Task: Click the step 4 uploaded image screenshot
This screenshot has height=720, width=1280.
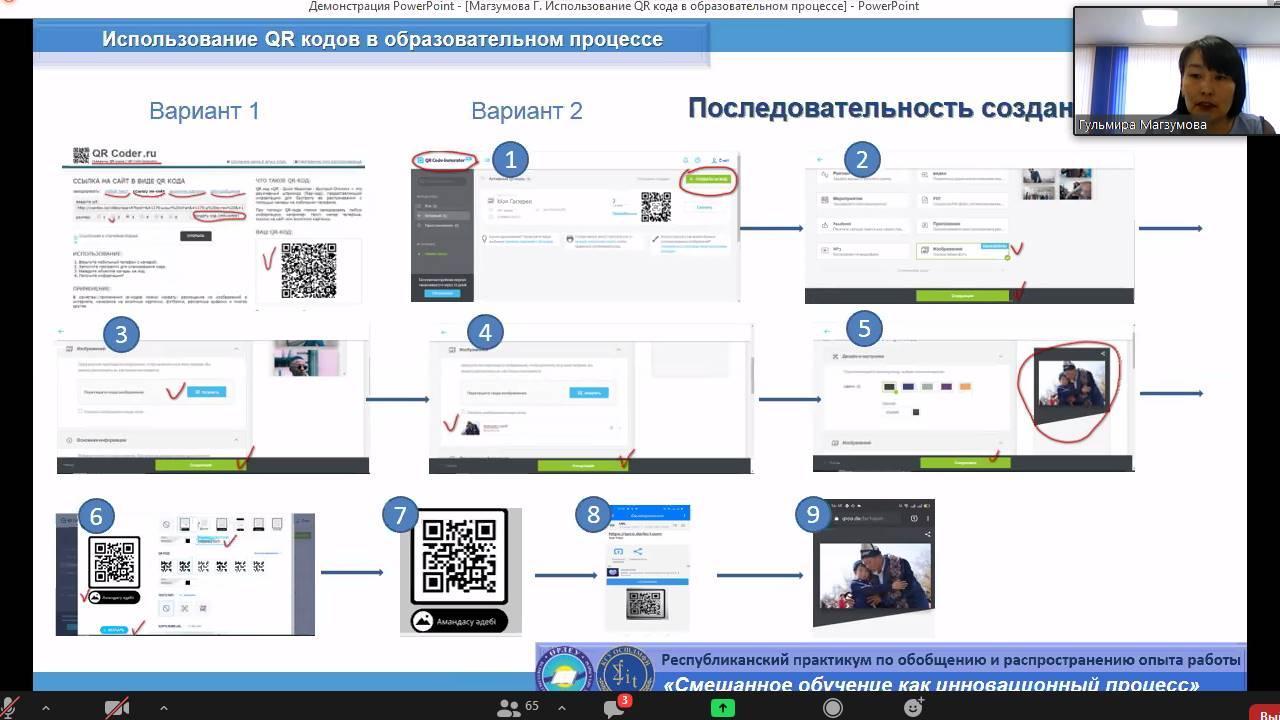Action: click(x=590, y=398)
